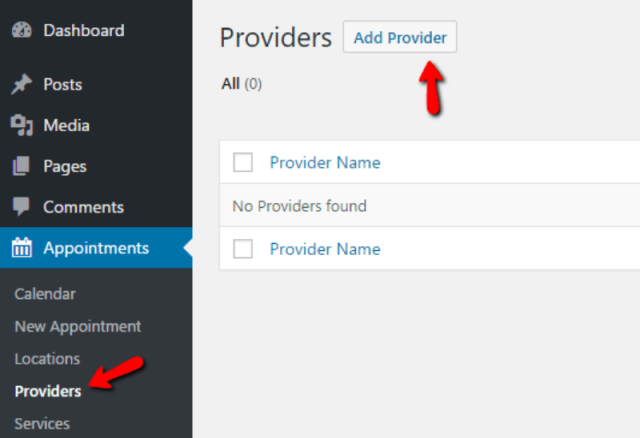
Task: Tick the header select-all providers checkbox
Action: coord(243,163)
